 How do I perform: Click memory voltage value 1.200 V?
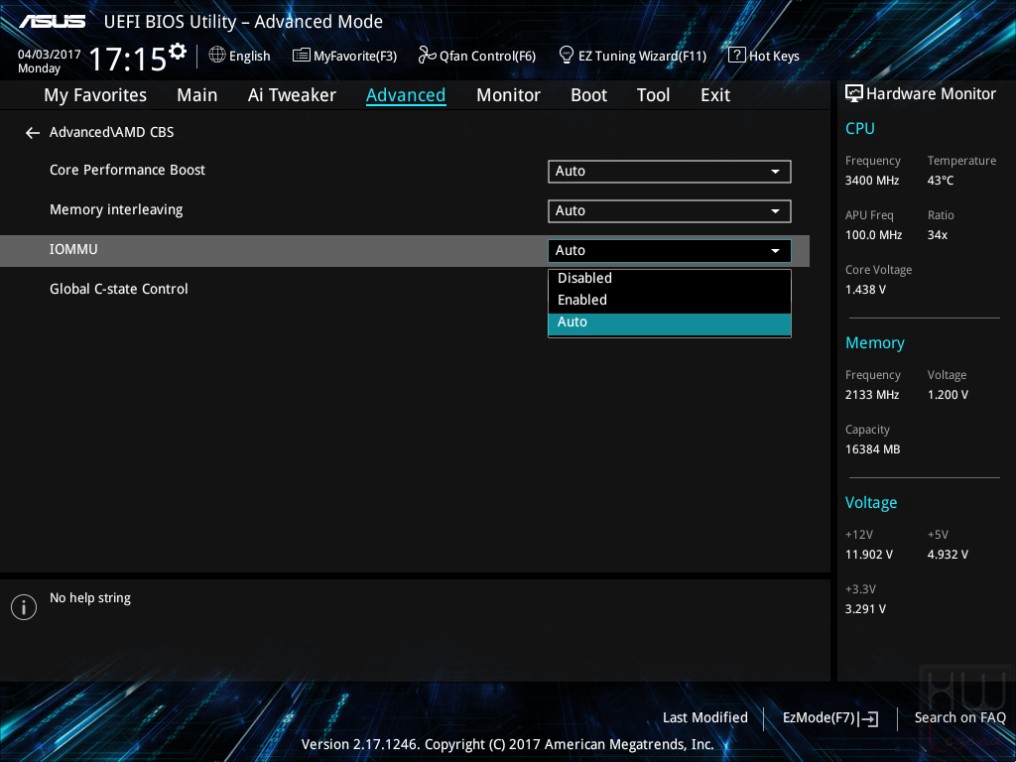tap(947, 395)
